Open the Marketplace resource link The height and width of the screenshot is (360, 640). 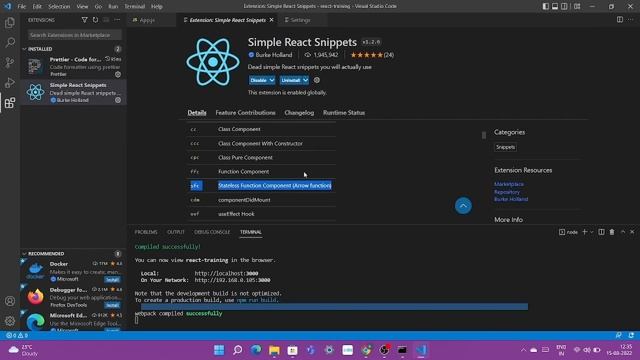[509, 184]
